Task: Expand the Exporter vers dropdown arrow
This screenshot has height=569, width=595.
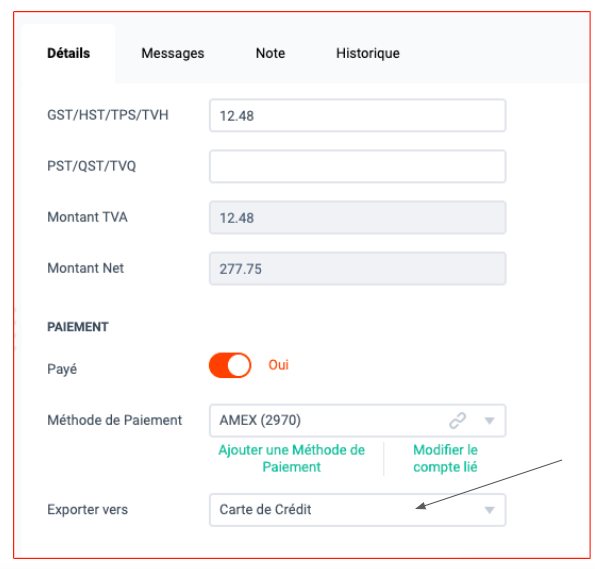Action: [x=490, y=510]
